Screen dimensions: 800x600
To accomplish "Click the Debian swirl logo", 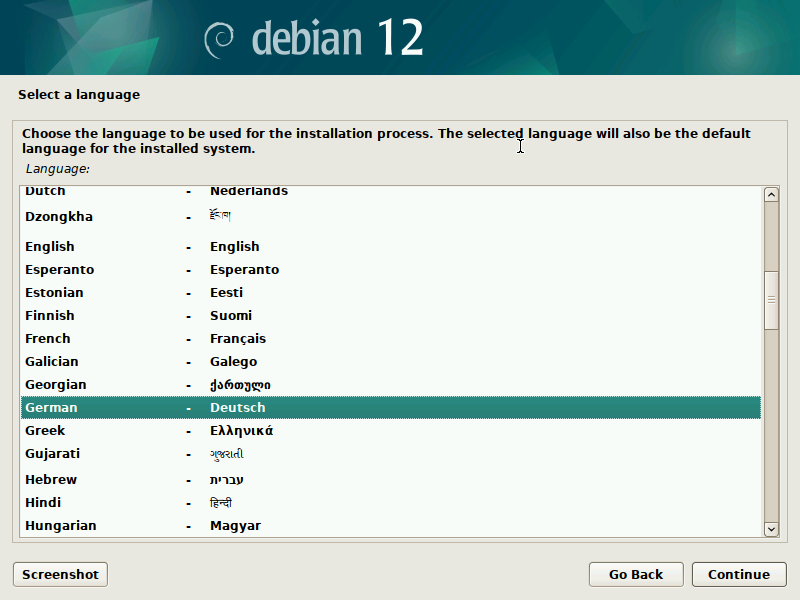I will click(x=219, y=38).
